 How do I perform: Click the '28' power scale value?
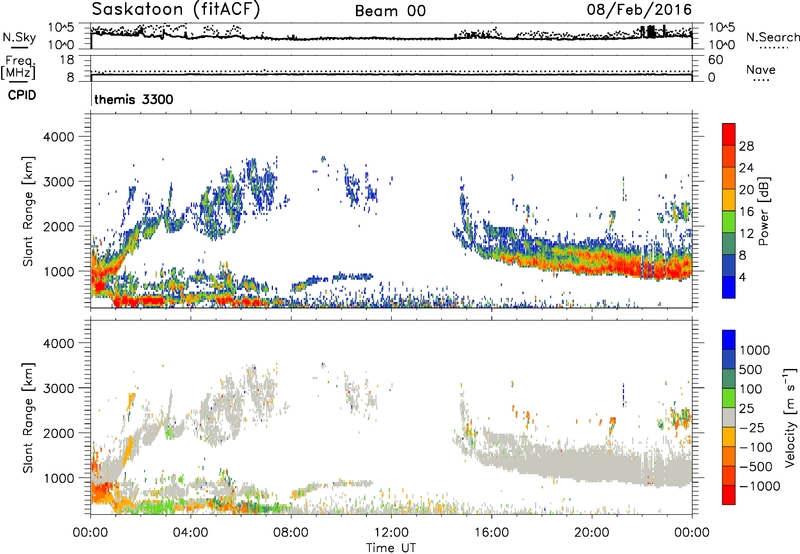[x=746, y=146]
